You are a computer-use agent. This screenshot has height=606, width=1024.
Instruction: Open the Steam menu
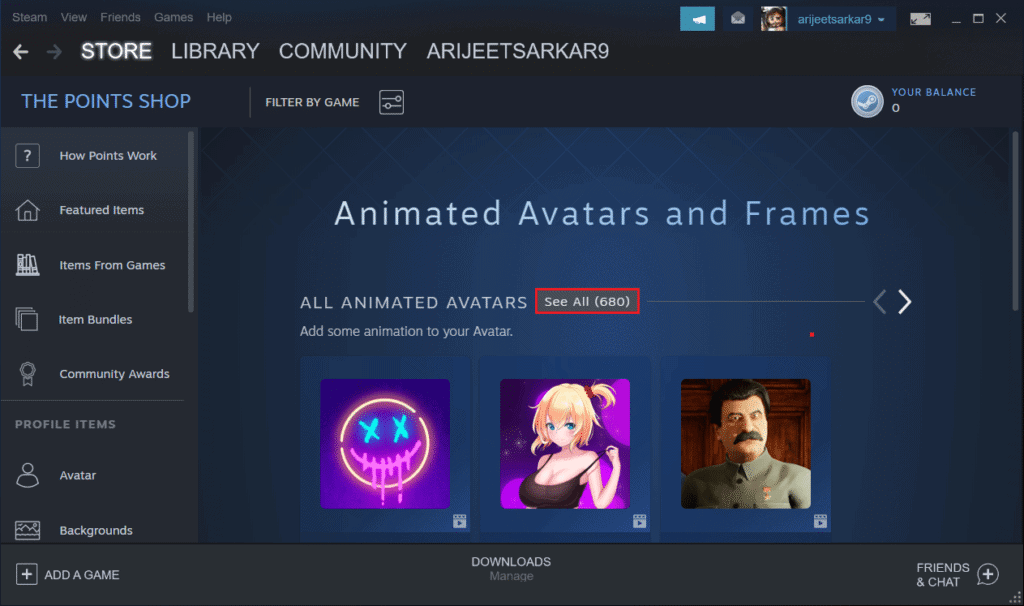(x=29, y=17)
